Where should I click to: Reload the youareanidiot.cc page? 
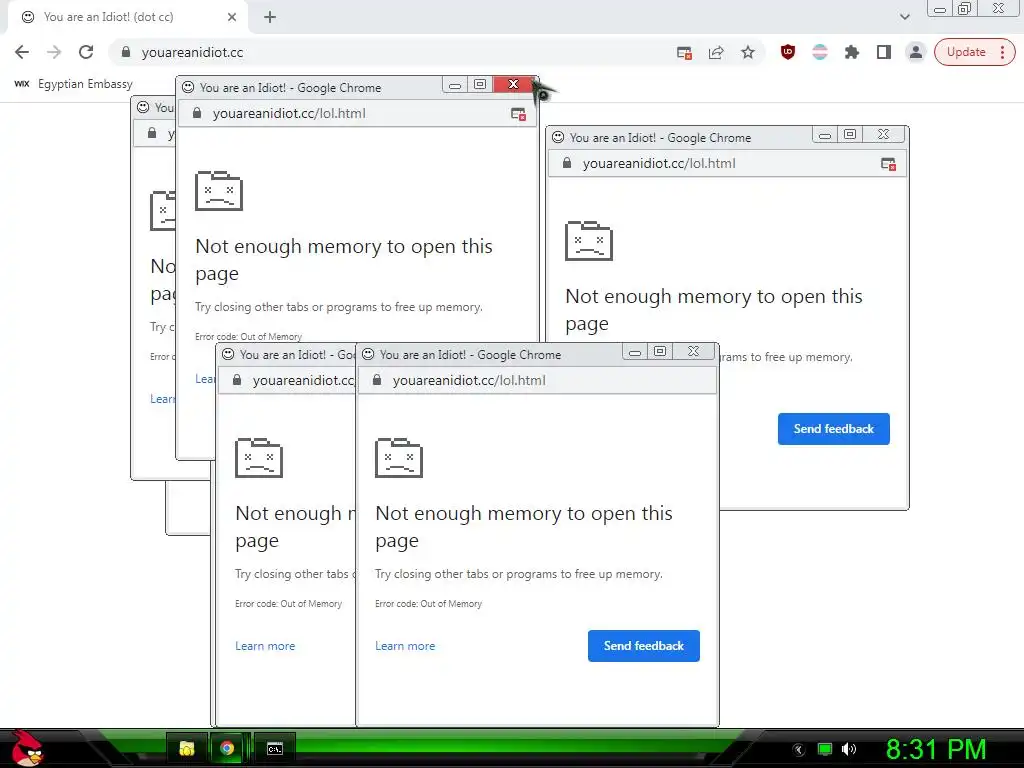click(x=86, y=52)
